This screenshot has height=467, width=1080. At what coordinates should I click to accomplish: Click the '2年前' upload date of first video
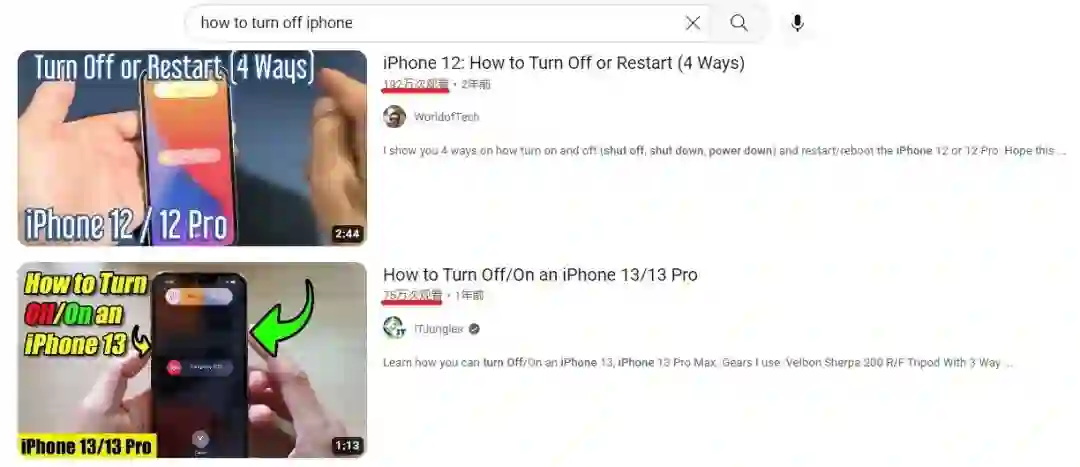point(476,84)
